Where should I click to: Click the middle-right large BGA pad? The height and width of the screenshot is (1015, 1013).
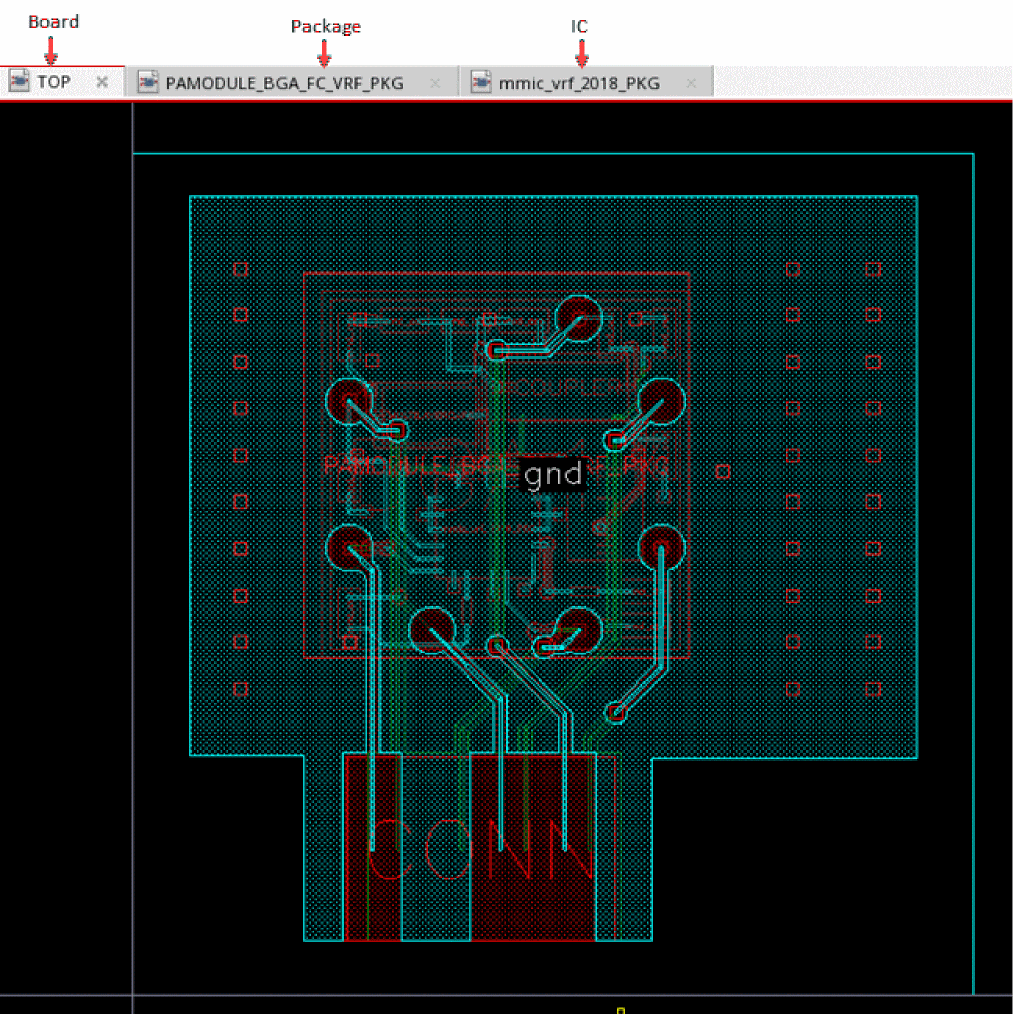point(662,547)
